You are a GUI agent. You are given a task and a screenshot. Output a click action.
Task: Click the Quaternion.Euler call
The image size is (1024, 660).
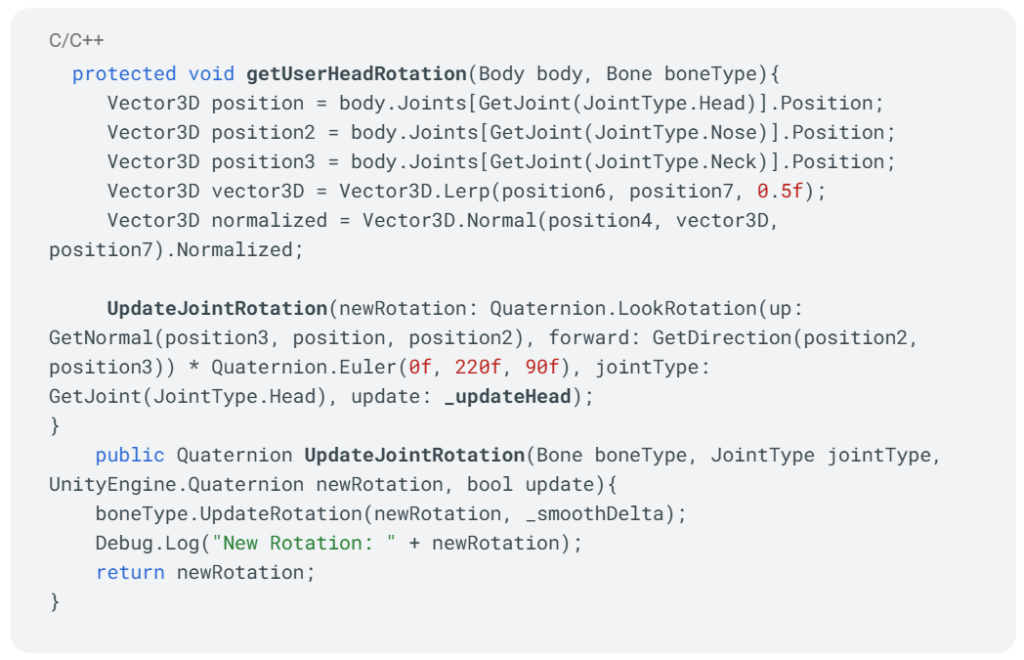point(304,367)
